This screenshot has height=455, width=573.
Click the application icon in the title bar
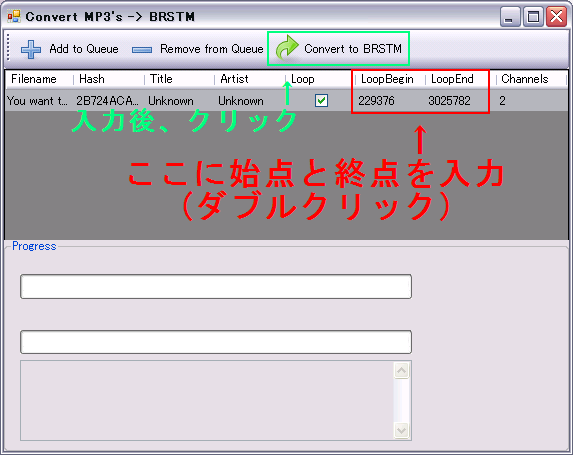(14, 16)
